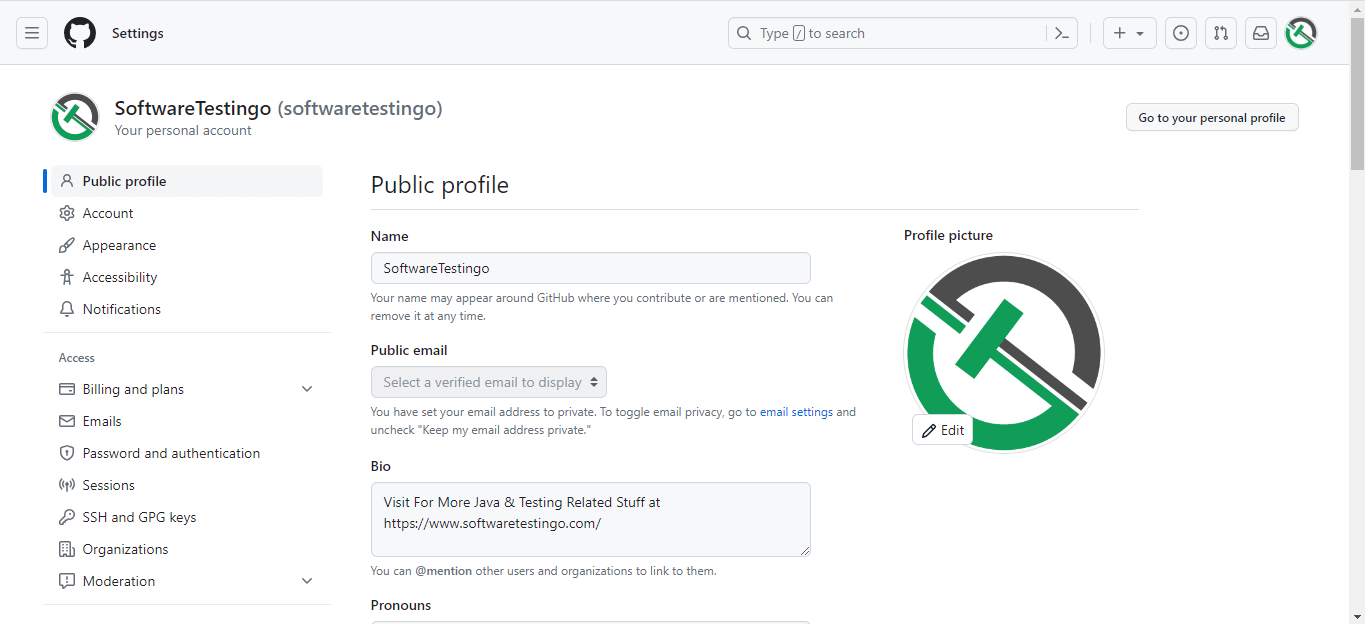Click the Pronouns field label
This screenshot has height=624, width=1365.
tap(401, 605)
